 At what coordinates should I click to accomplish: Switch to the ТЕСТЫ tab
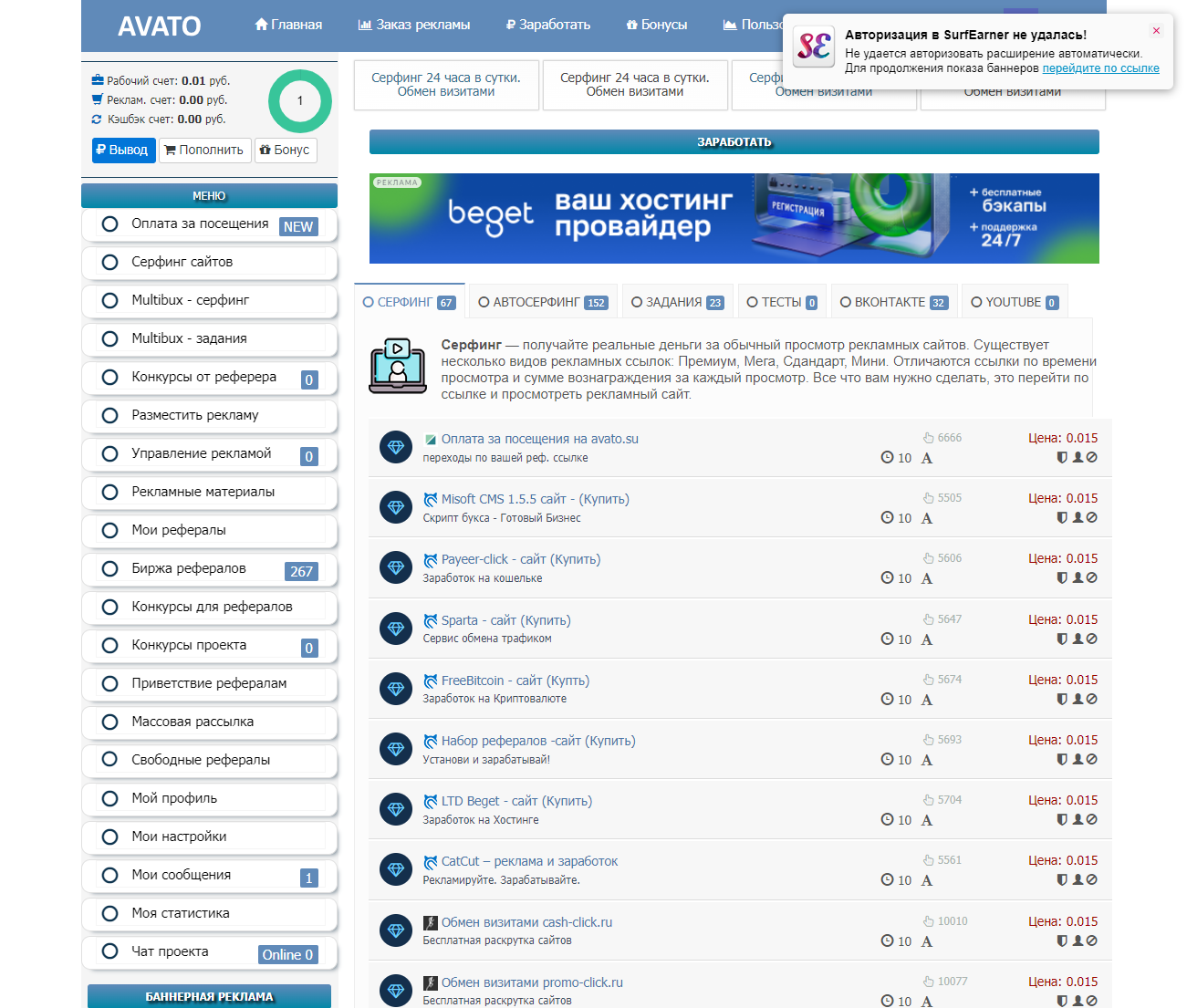point(782,302)
